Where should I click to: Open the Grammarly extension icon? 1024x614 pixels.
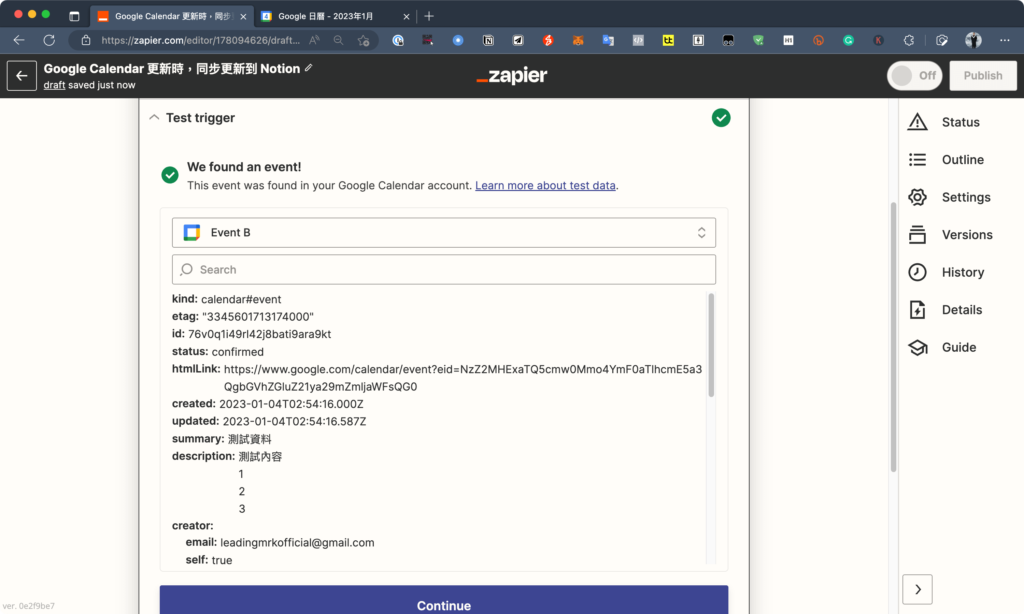tap(848, 40)
